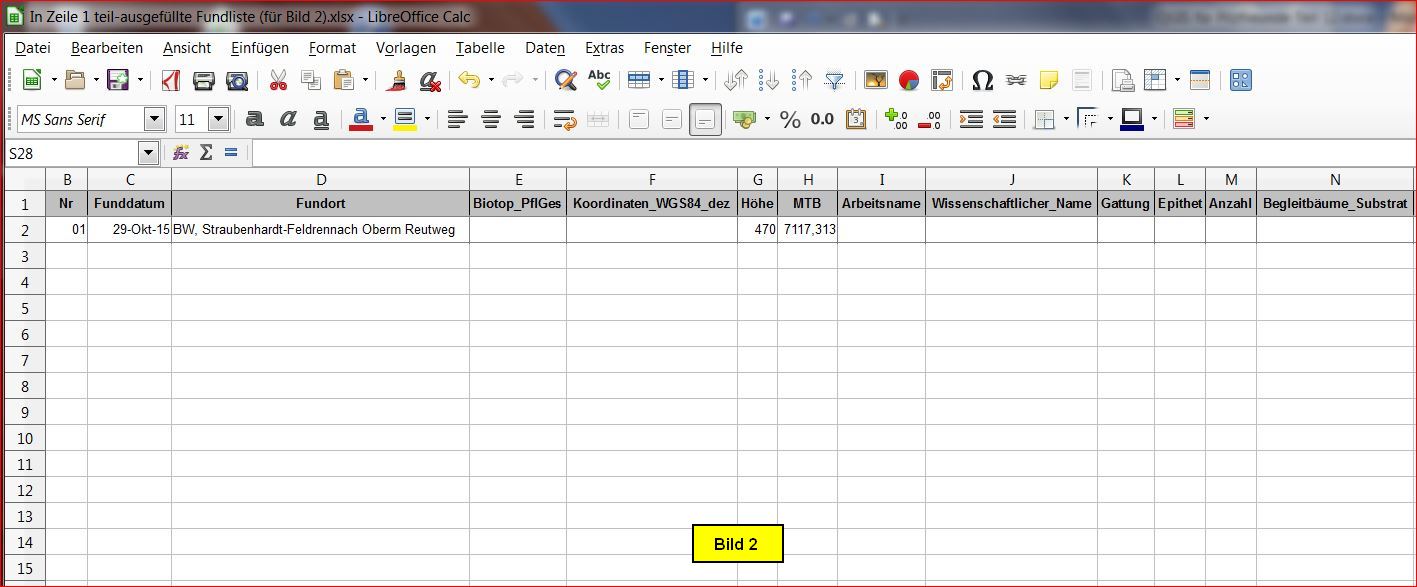1417x587 pixels.
Task: Toggle wrap text option
Action: point(565,120)
